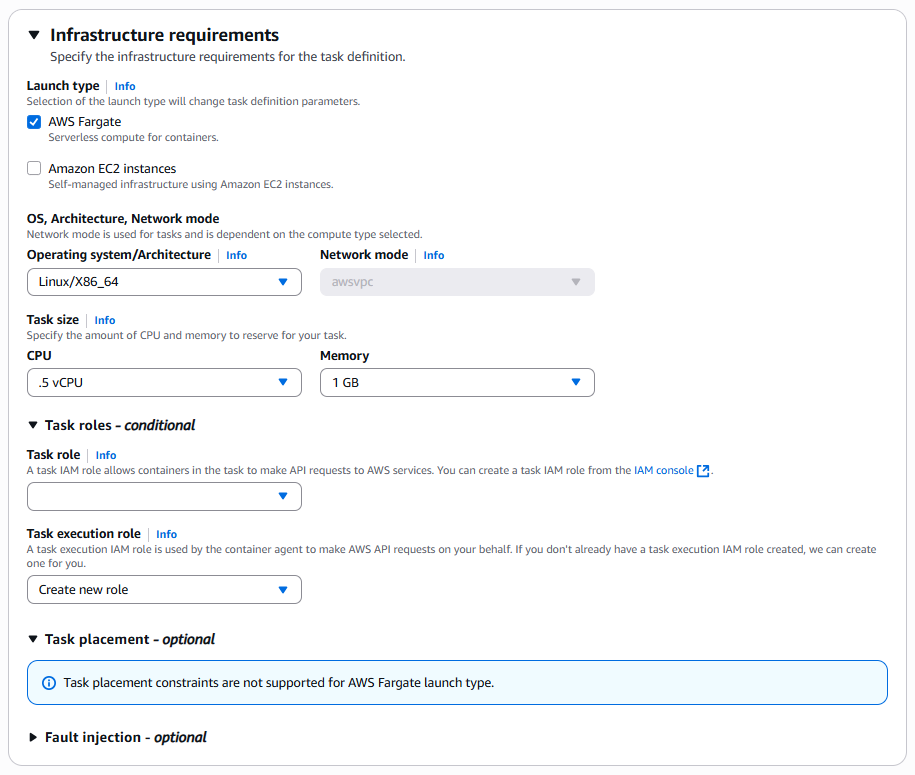Image resolution: width=915 pixels, height=775 pixels.
Task: Click the AWS Fargate label text
Action: coord(85,122)
